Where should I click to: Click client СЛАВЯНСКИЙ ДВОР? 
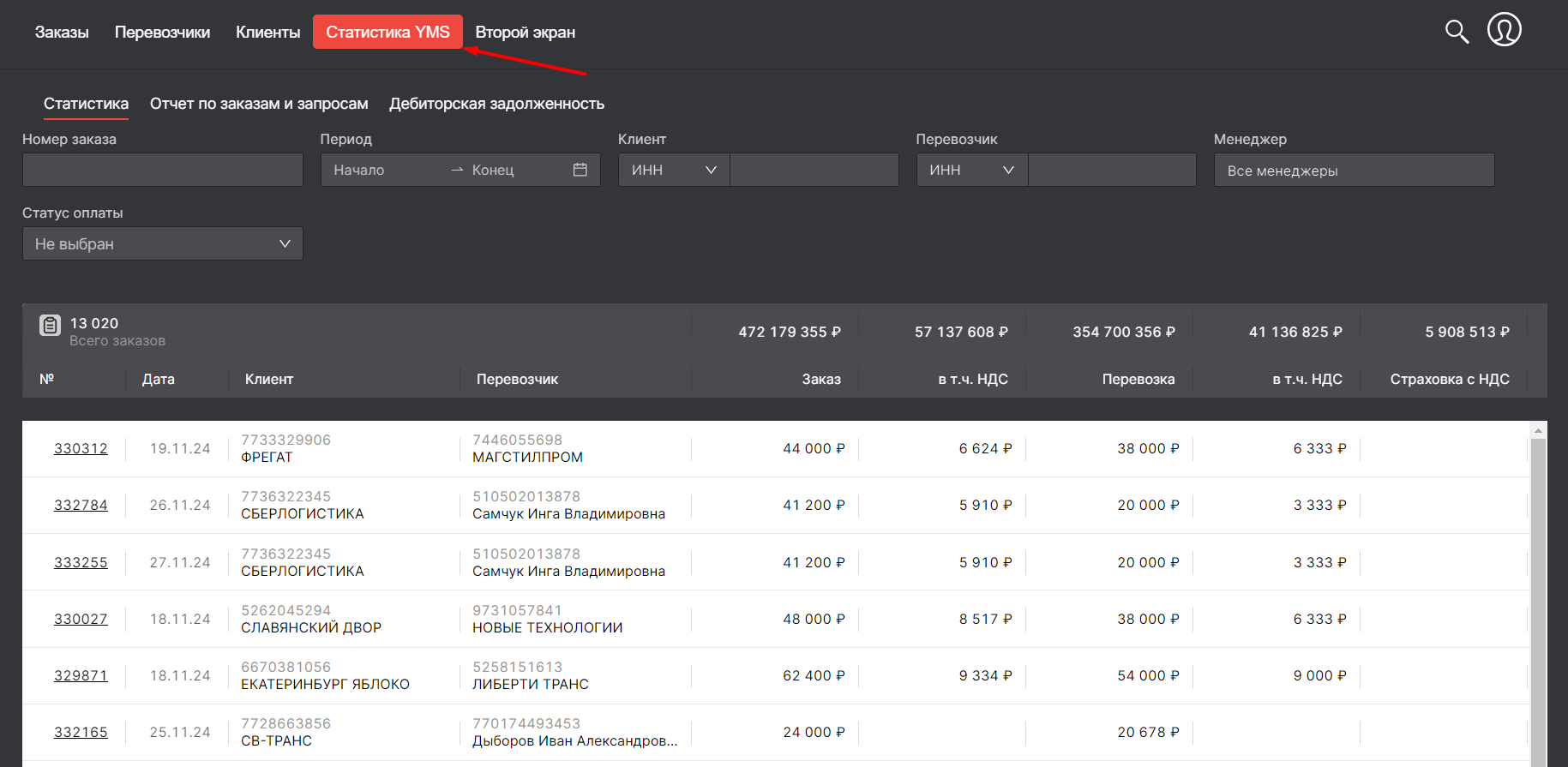click(311, 628)
